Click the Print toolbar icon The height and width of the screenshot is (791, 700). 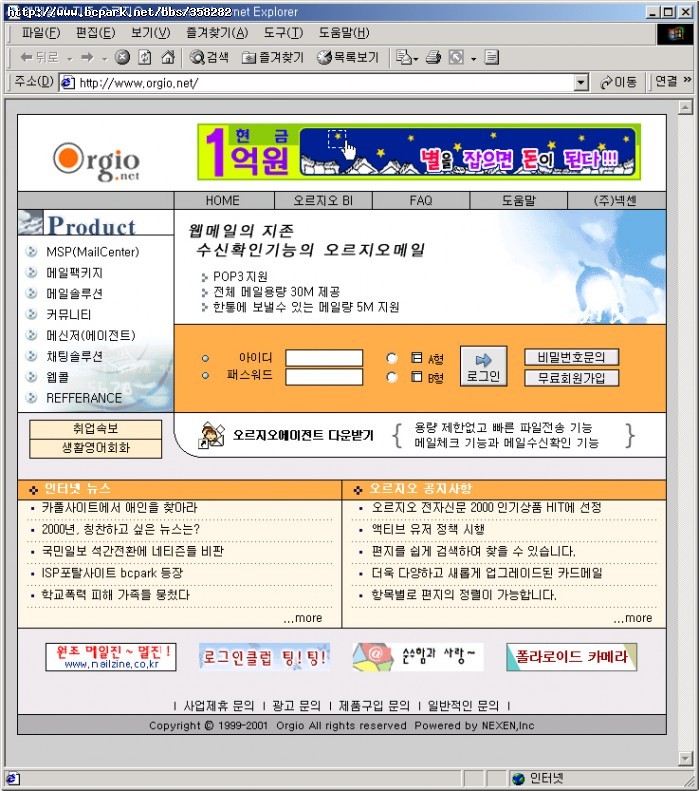coord(434,57)
